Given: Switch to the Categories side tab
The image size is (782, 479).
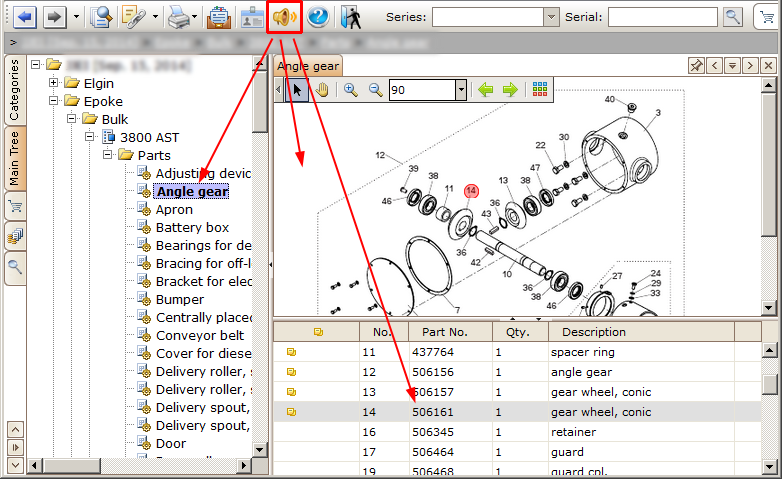Looking at the screenshot, I should point(14,90).
